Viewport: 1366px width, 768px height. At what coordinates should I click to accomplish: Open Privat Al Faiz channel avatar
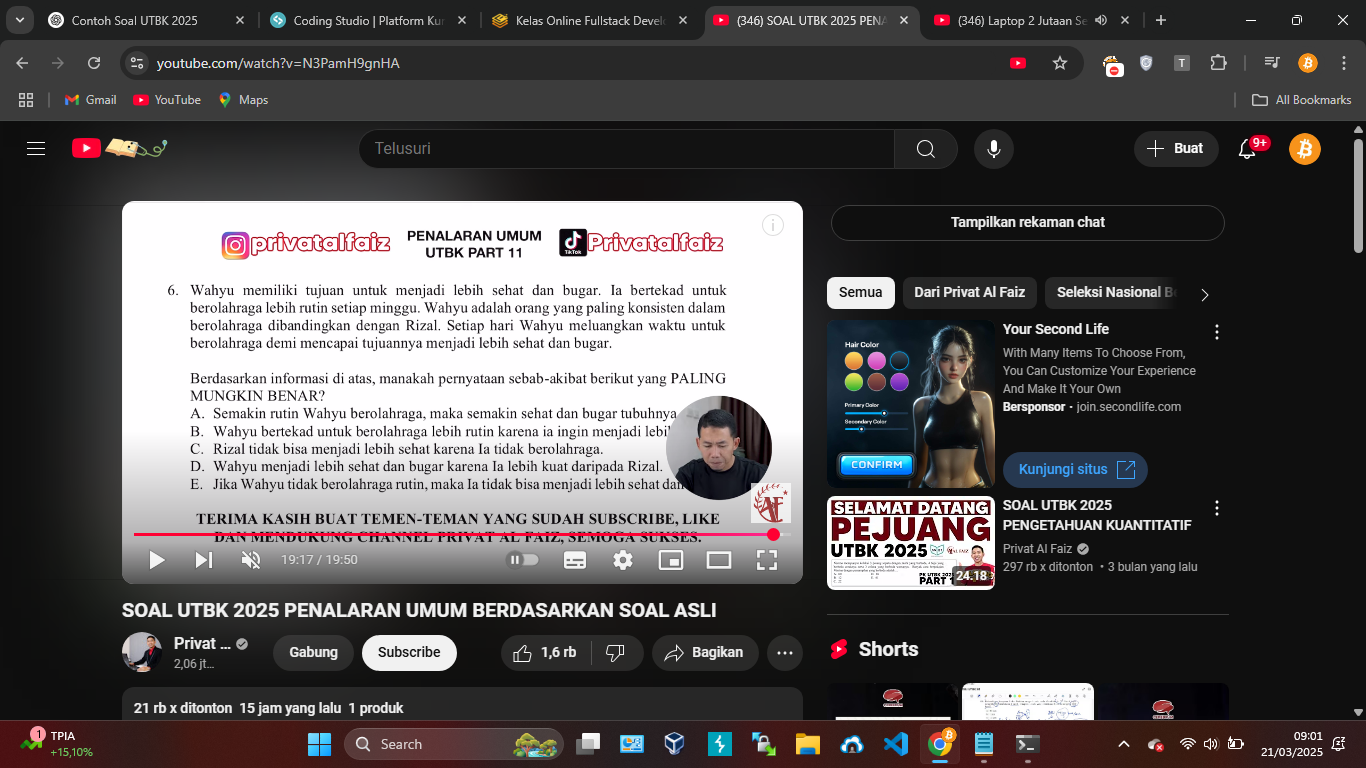pos(142,652)
